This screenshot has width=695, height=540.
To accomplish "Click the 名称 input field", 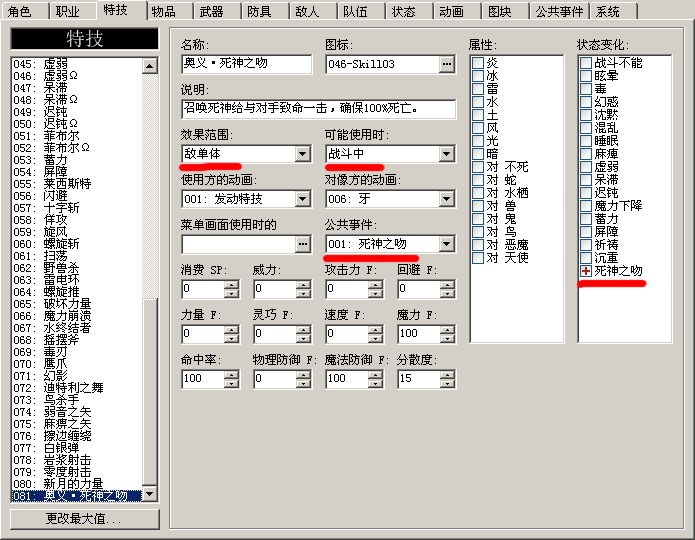I will pyautogui.click(x=246, y=64).
